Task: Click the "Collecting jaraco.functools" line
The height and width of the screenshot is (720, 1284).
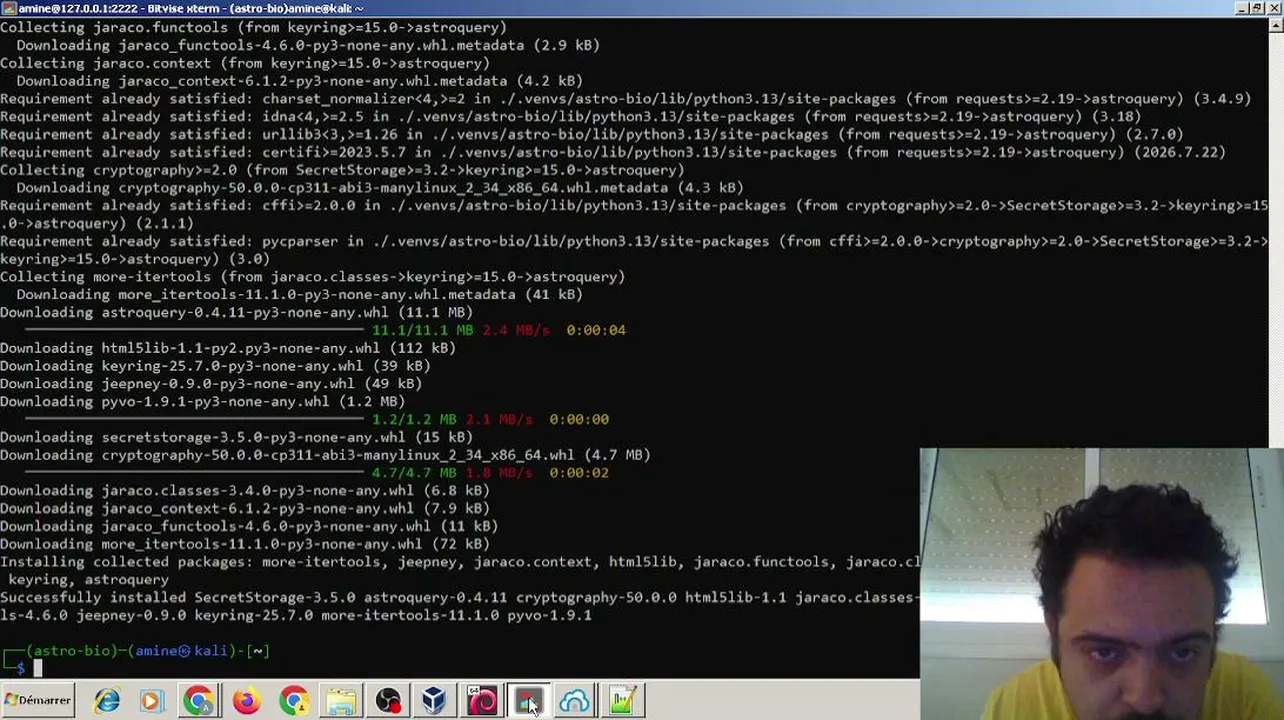Action: (253, 27)
